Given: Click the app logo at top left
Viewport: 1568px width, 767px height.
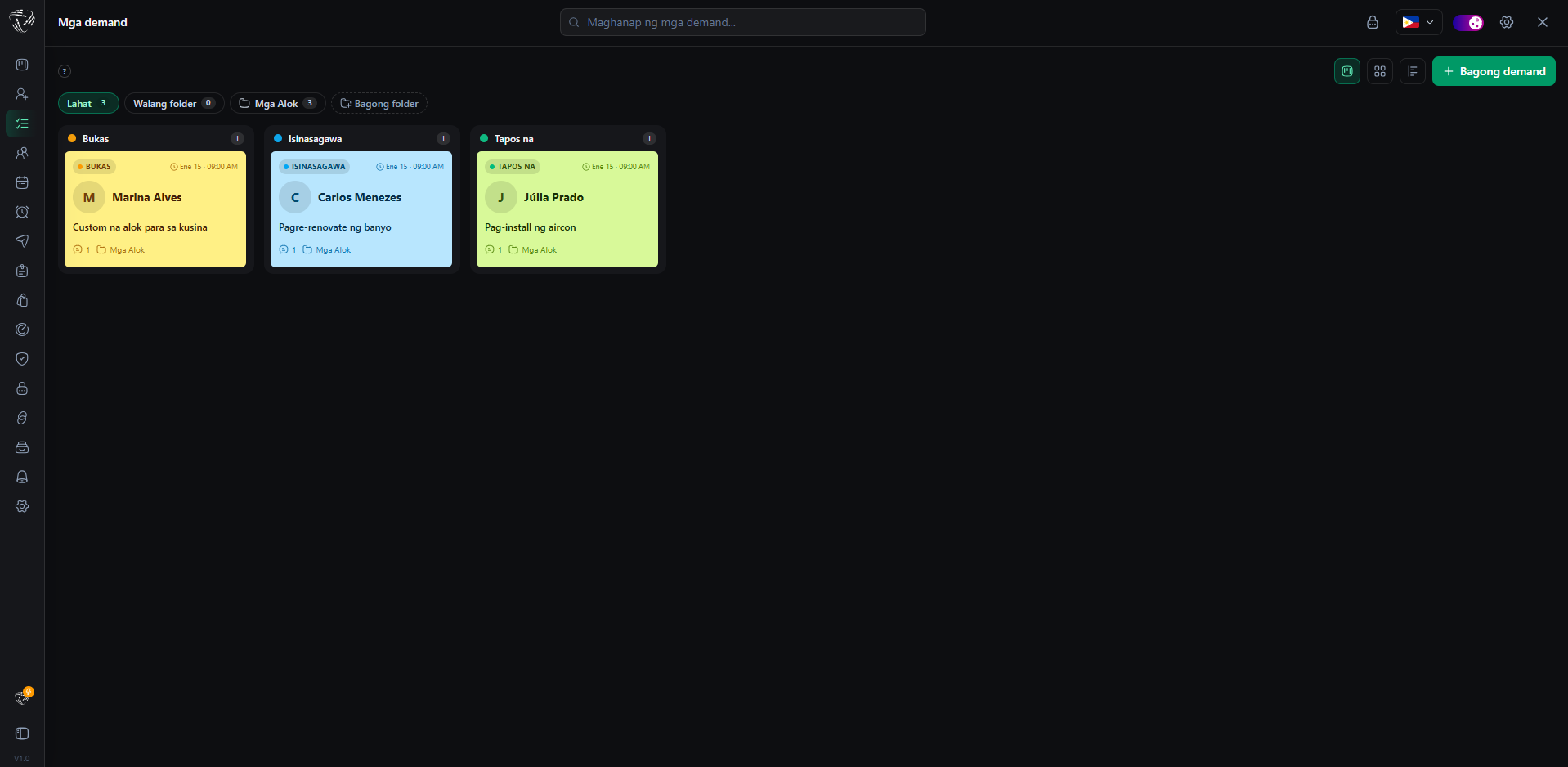Looking at the screenshot, I should 22,21.
